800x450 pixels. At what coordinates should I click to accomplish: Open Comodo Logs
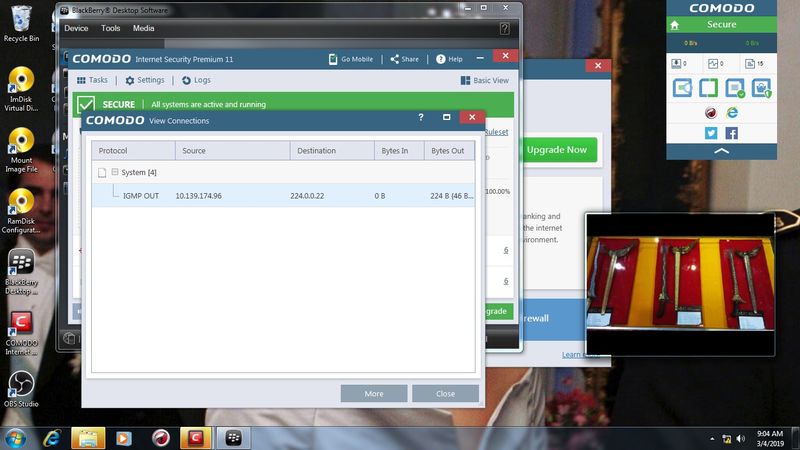tap(196, 80)
